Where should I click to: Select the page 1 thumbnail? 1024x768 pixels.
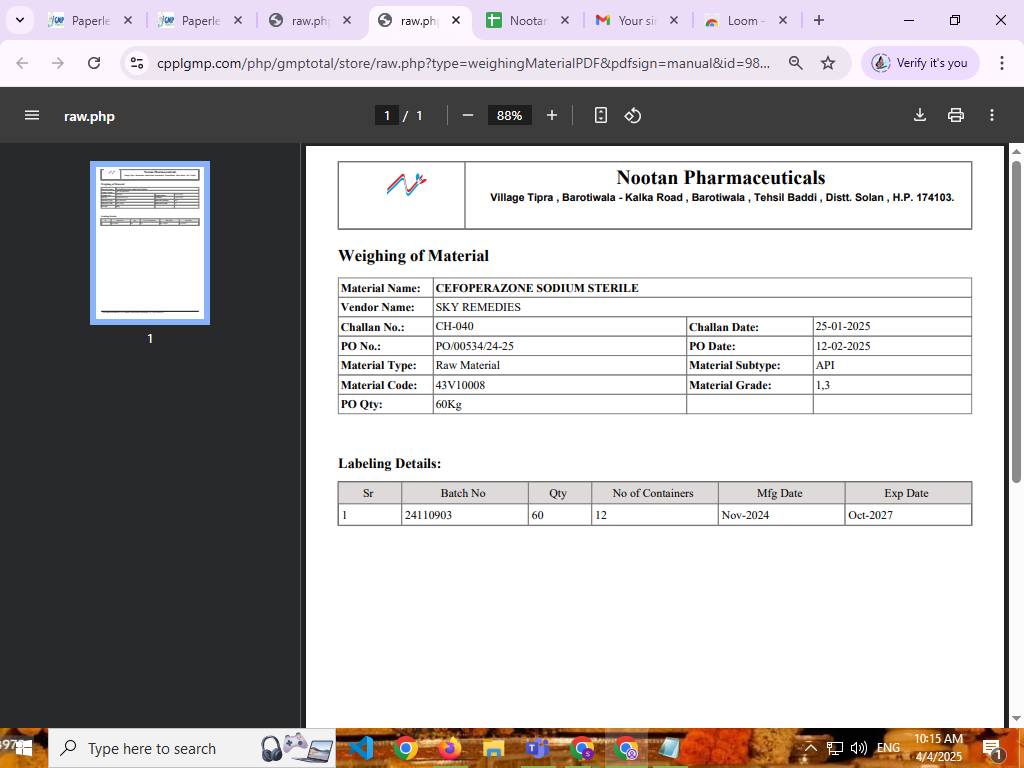(x=150, y=242)
